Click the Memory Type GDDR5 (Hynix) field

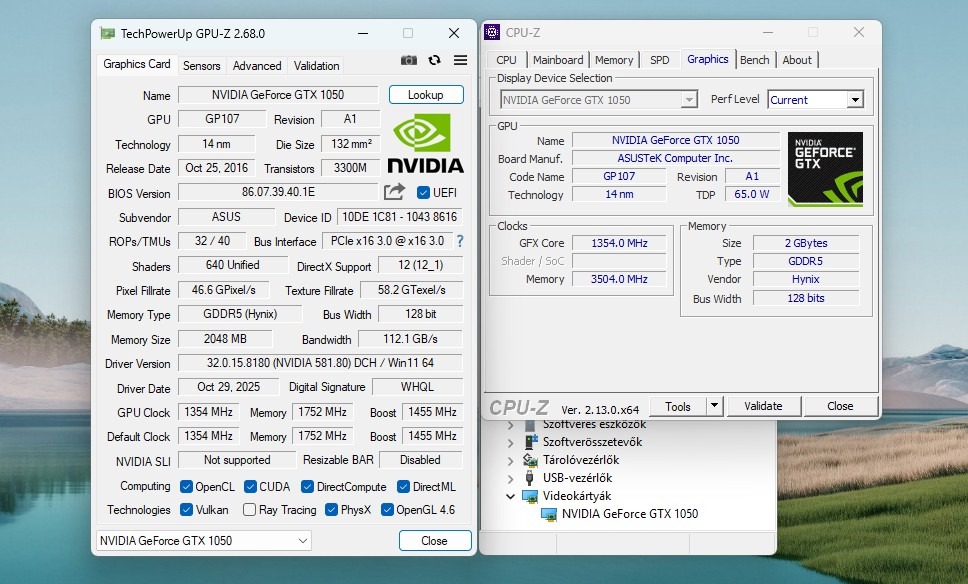click(240, 314)
